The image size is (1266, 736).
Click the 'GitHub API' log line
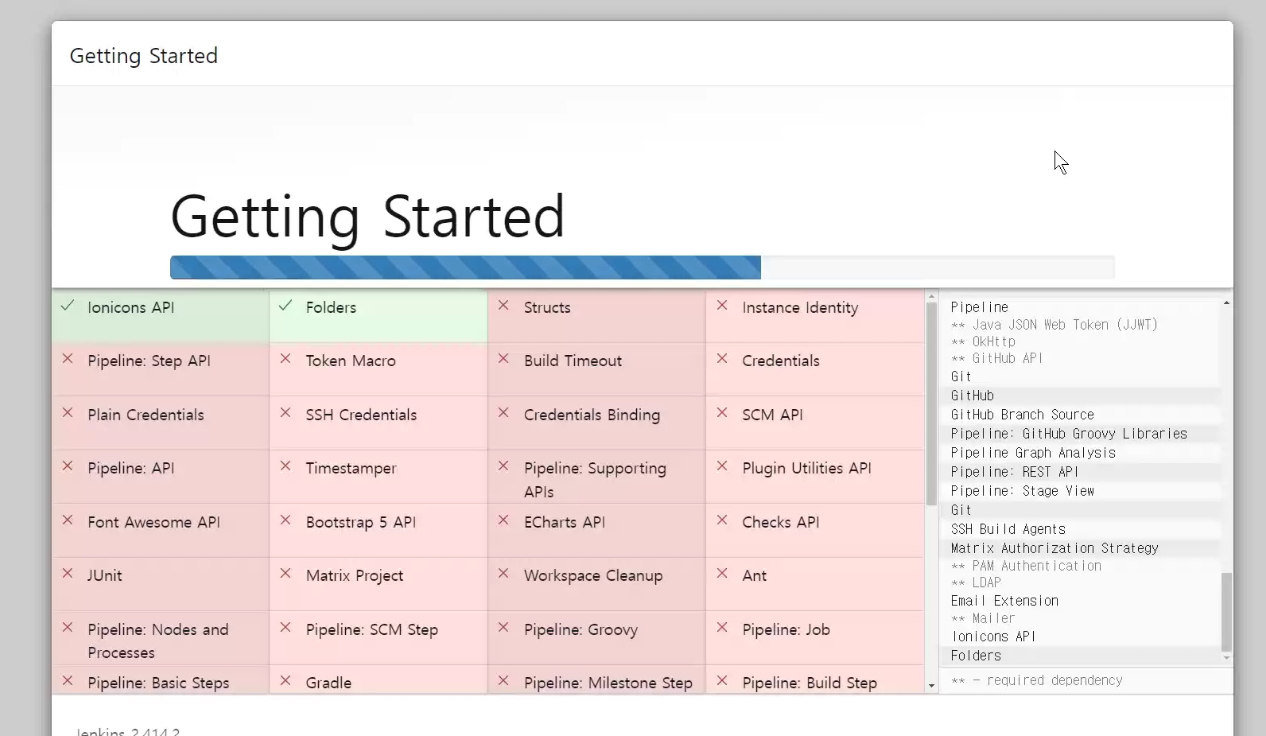tap(997, 358)
